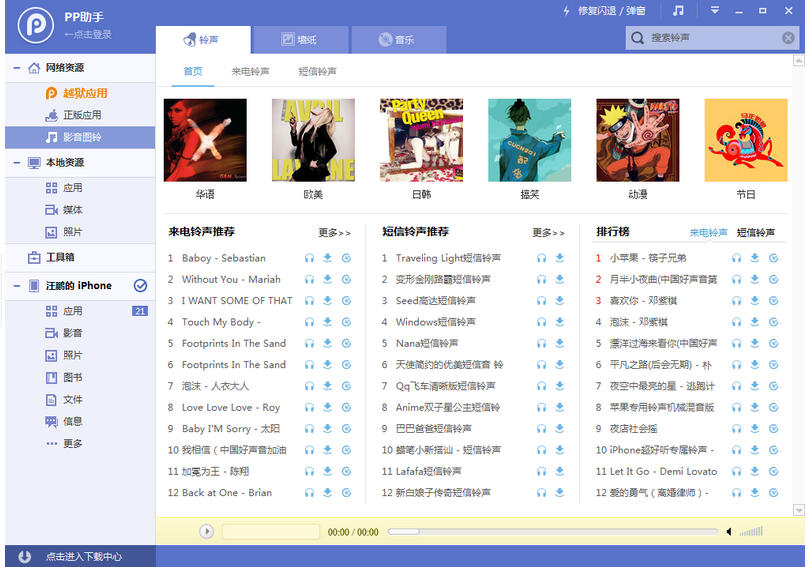Open the download center icon at bottom left
The image size is (807, 567).
25,556
